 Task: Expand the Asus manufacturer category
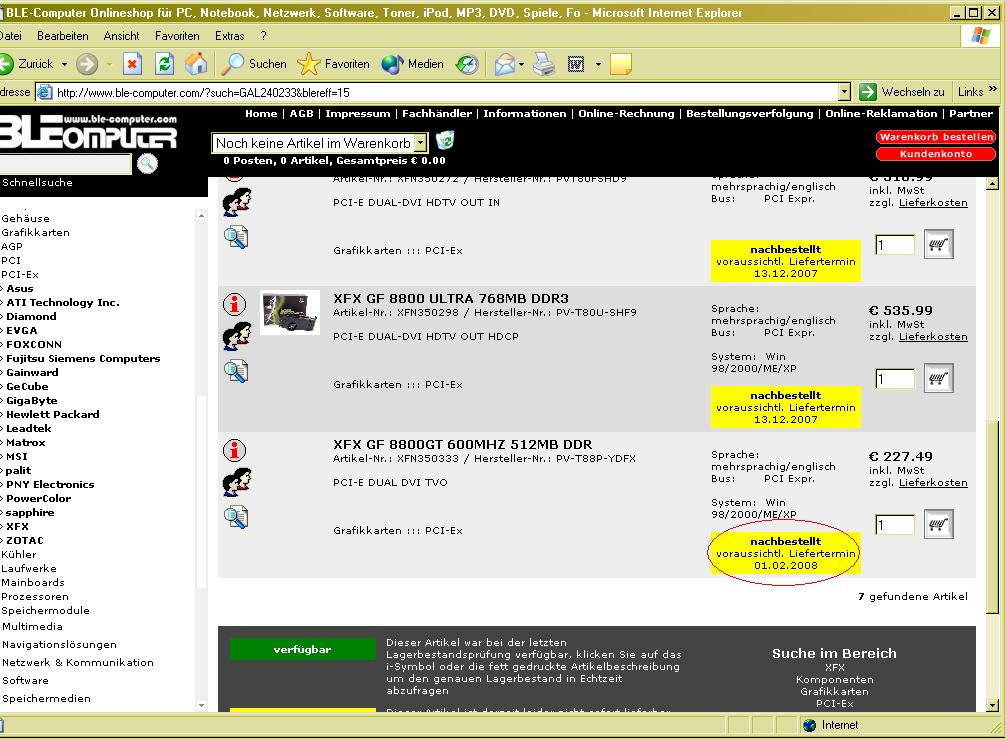pyautogui.click(x=20, y=288)
